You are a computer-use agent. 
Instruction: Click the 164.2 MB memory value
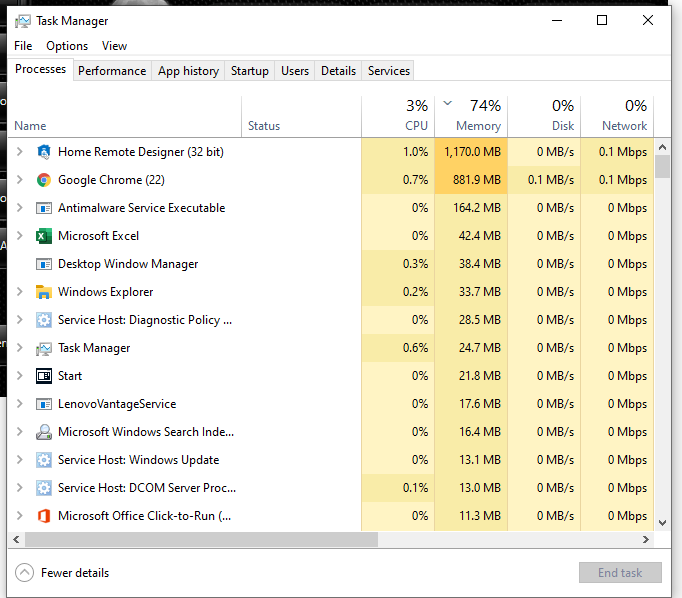pyautogui.click(x=477, y=207)
